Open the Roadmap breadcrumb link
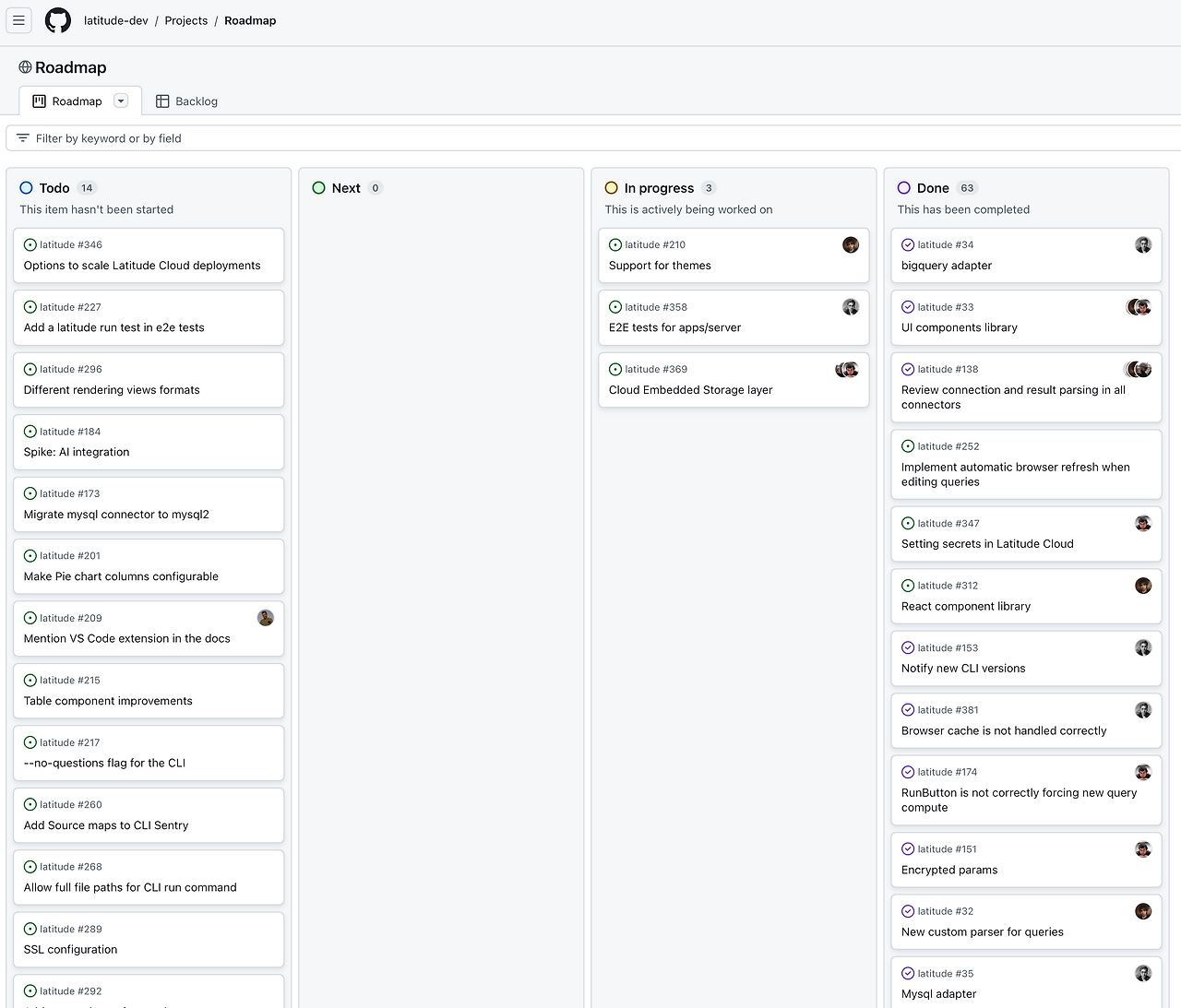Viewport: 1181px width, 1008px height. [250, 20]
